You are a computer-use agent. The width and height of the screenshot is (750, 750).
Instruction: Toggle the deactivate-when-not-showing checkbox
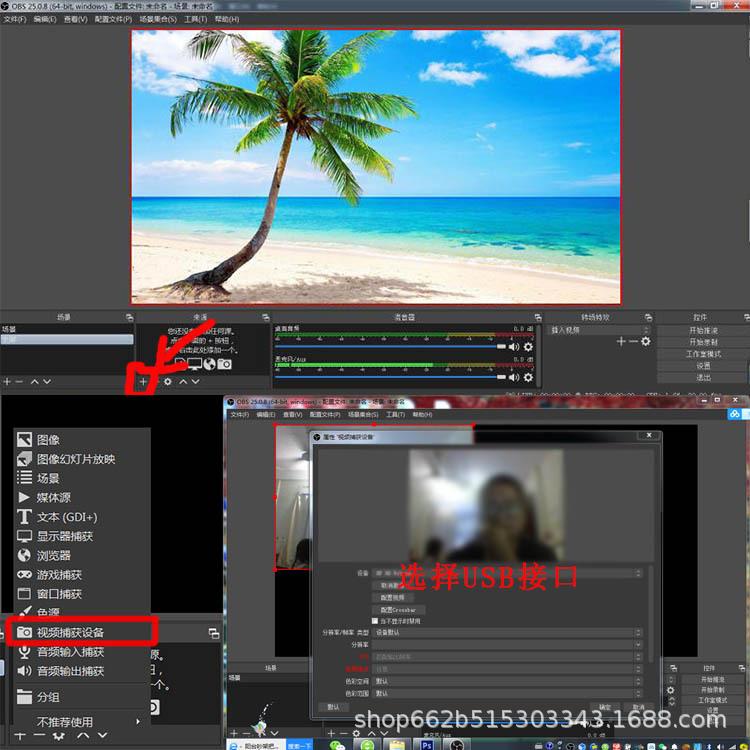pos(375,621)
